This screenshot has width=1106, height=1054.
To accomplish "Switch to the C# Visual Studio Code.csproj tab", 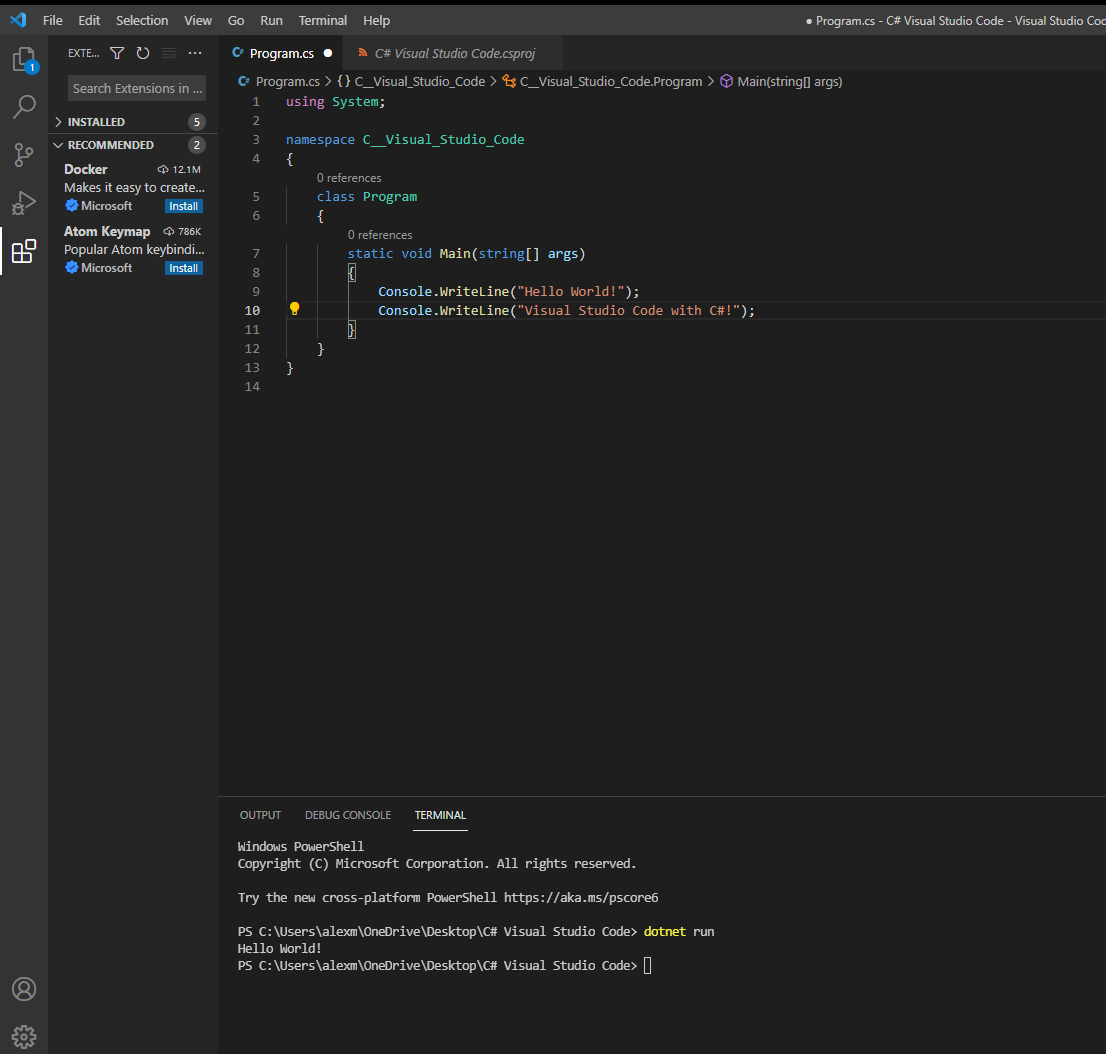I will [454, 53].
